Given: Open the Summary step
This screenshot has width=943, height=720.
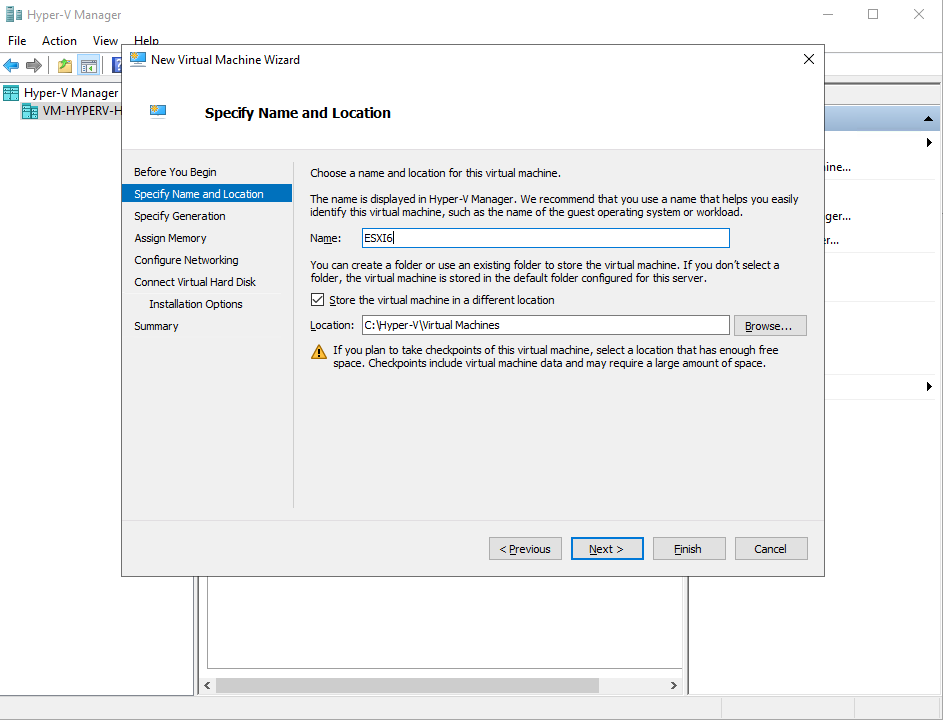Looking at the screenshot, I should click(156, 326).
